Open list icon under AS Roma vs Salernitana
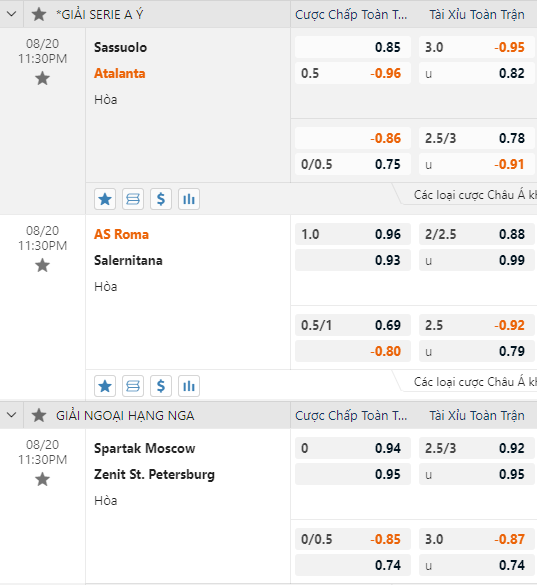Viewport: 537px width, 585px height. point(133,386)
